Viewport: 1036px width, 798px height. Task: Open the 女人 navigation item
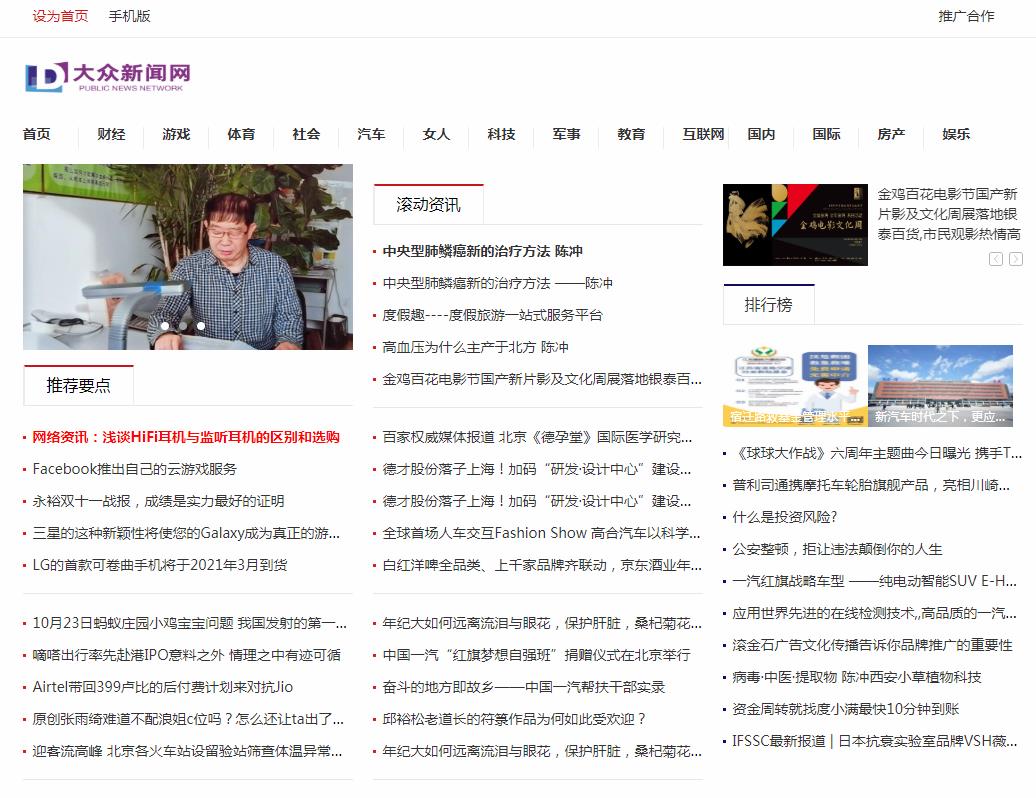436,134
